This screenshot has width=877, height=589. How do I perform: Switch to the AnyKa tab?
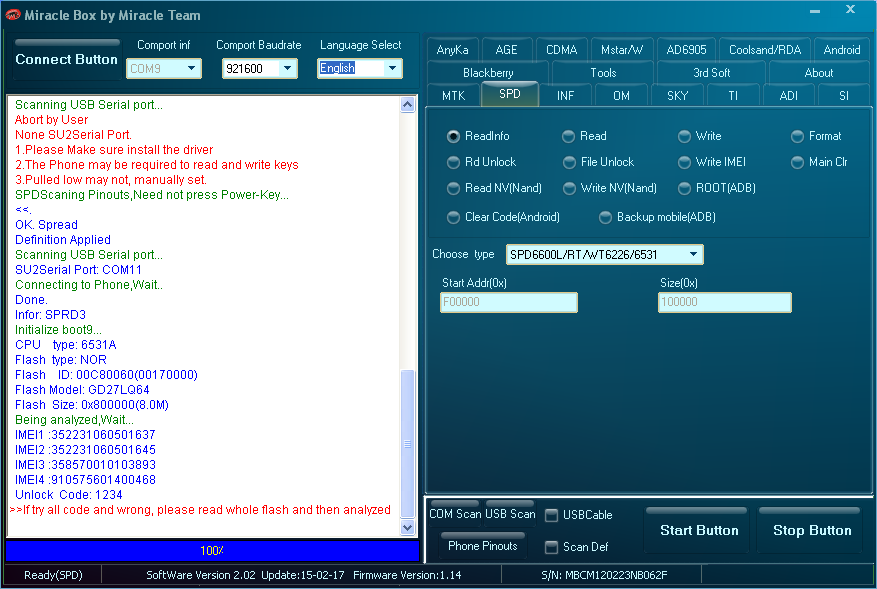(x=452, y=50)
